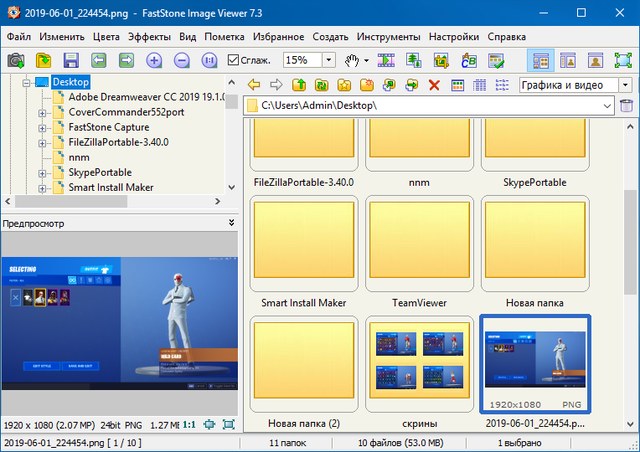The width and height of the screenshot is (640, 452).
Task: Expand the folder path history dropdown
Action: click(x=608, y=106)
